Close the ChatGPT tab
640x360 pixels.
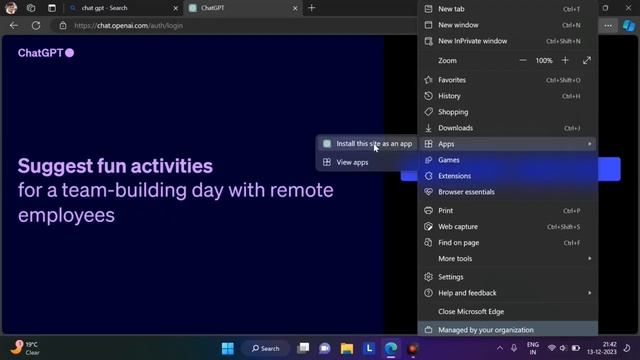pyautogui.click(x=295, y=8)
